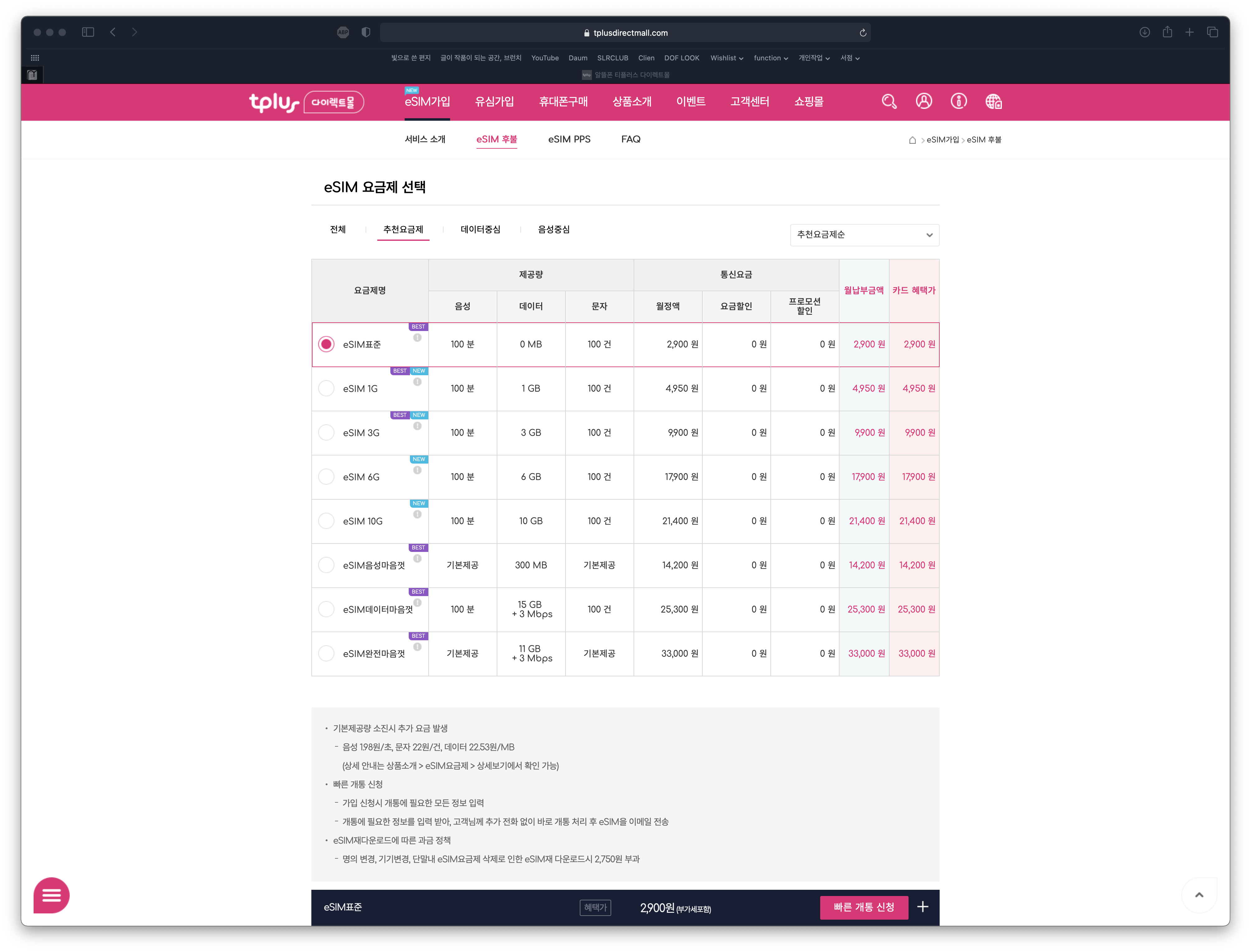Open the user account profile icon
The image size is (1251, 952).
923,101
